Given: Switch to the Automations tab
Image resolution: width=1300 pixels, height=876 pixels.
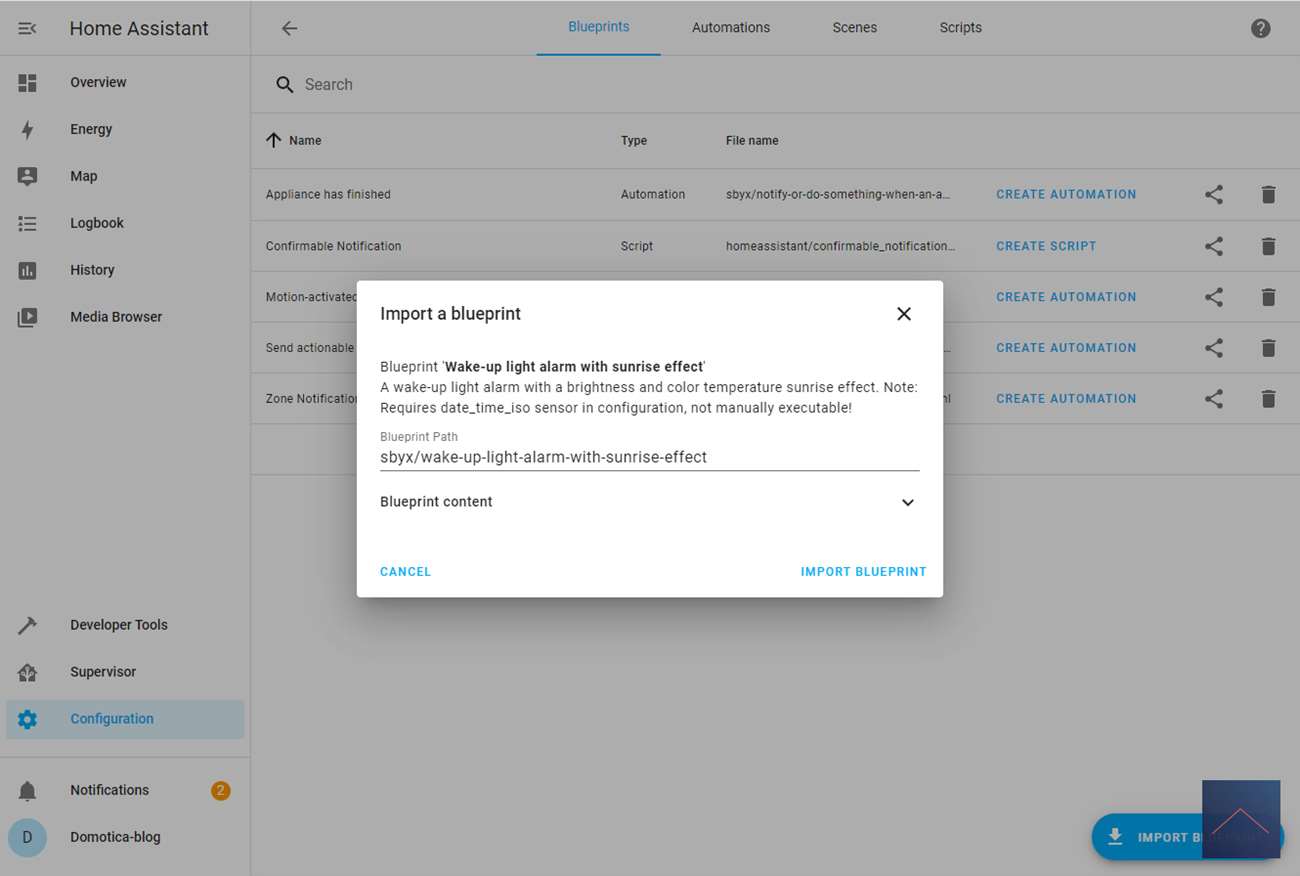Looking at the screenshot, I should 730,28.
